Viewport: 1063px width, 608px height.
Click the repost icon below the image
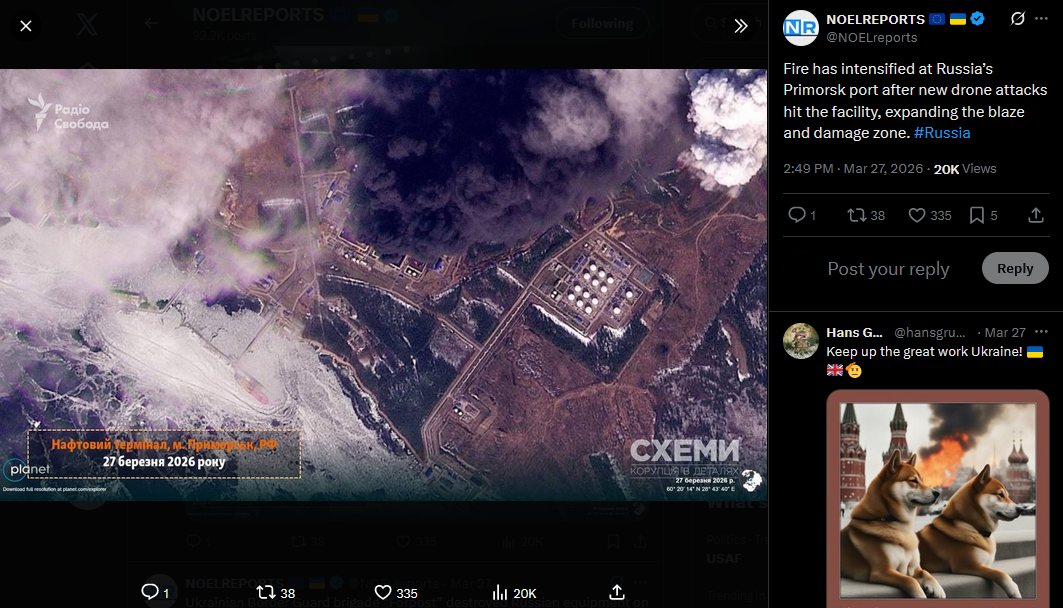266,592
